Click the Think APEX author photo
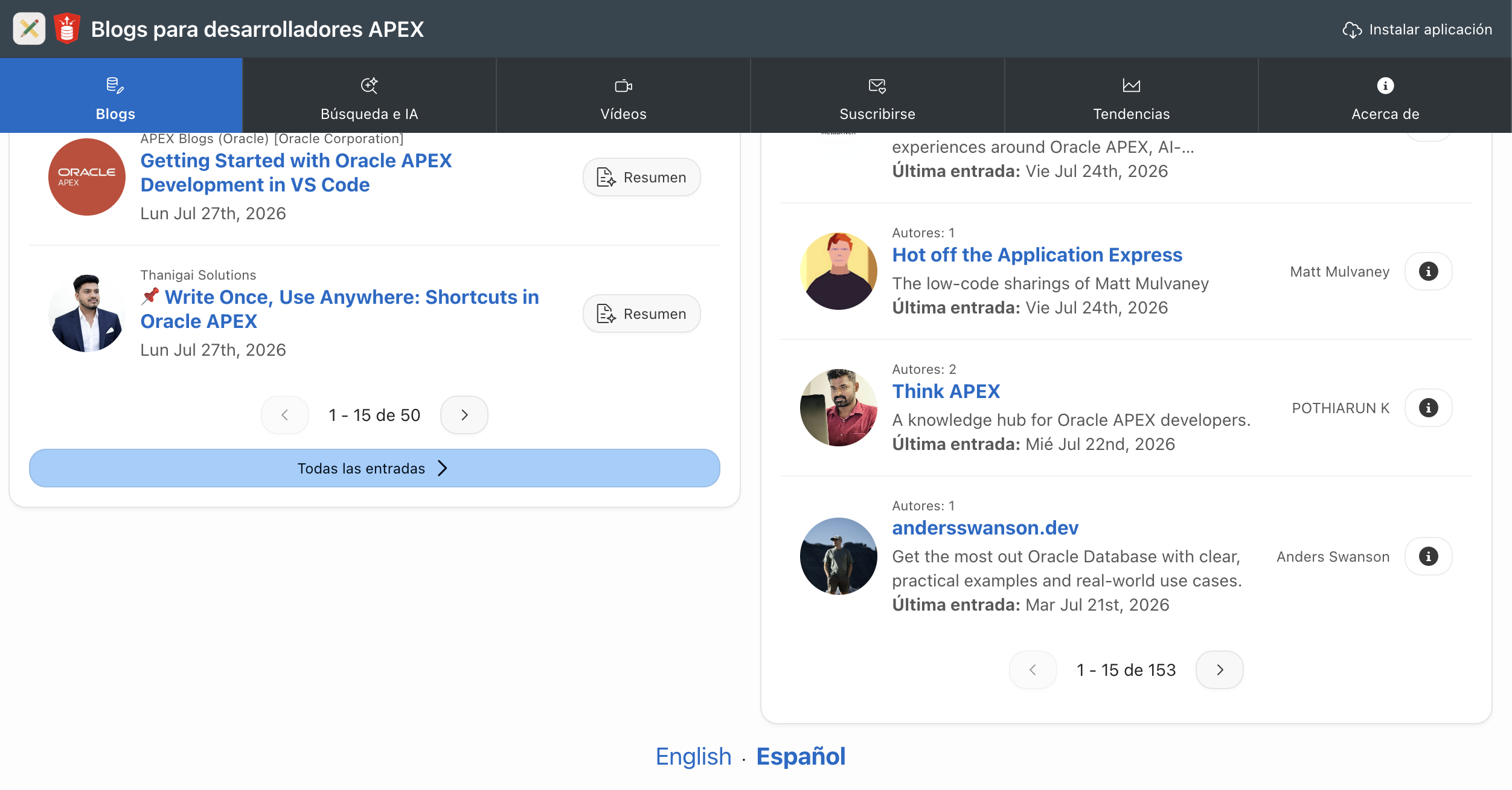The image size is (1512, 790). [x=839, y=408]
